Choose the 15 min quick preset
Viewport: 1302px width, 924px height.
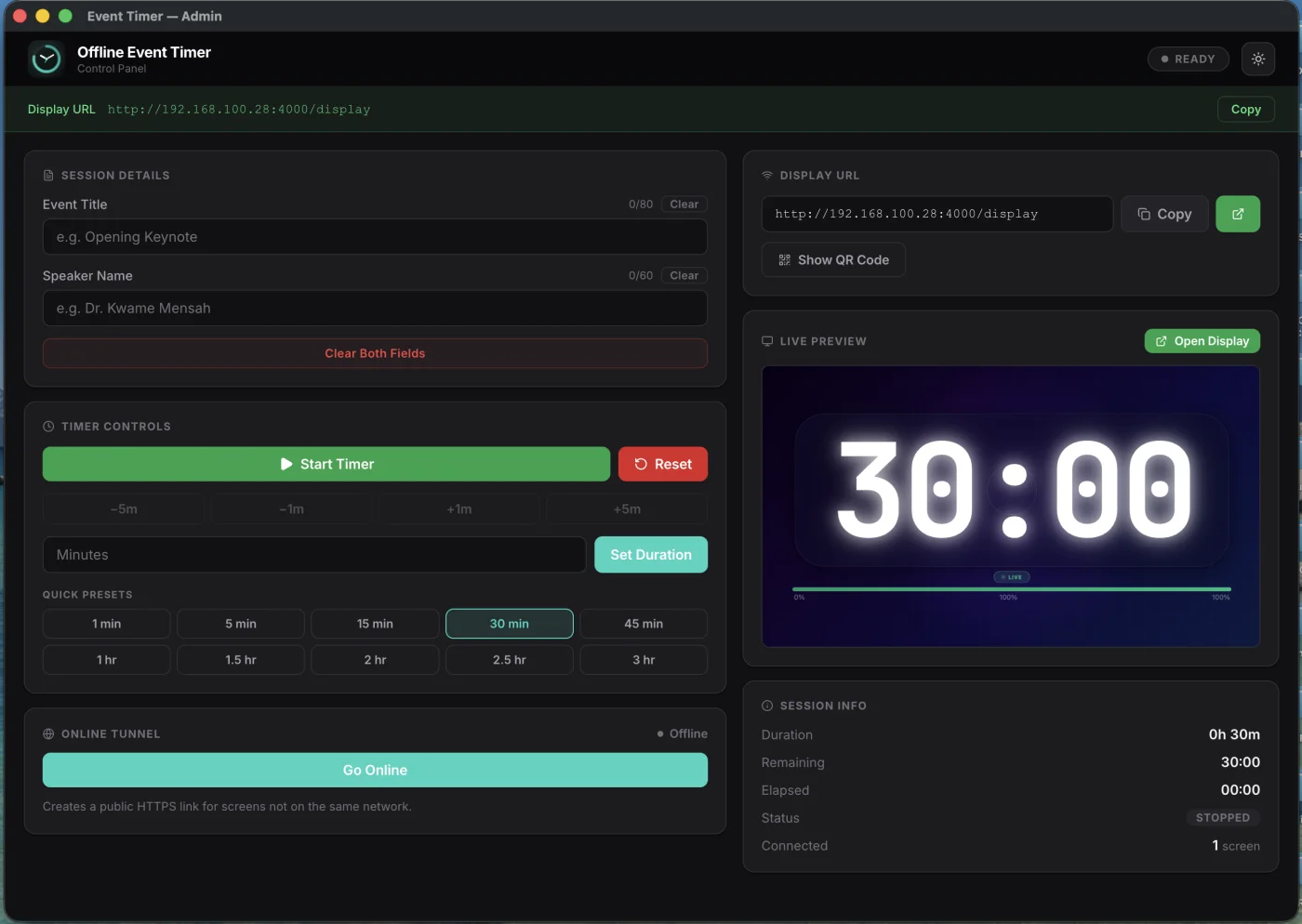pos(375,624)
